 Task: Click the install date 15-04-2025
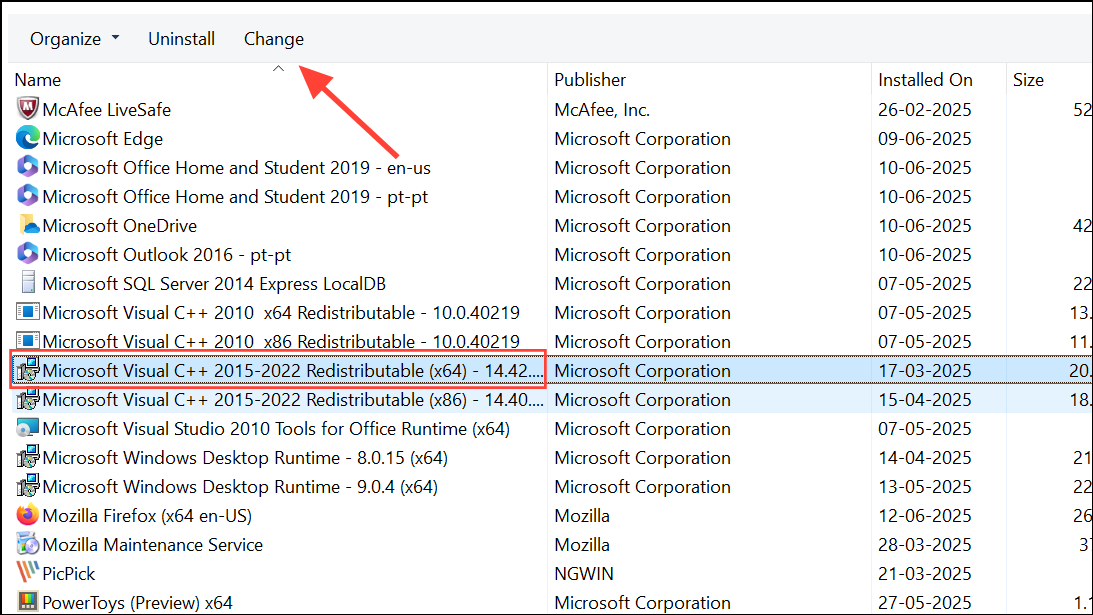(924, 400)
